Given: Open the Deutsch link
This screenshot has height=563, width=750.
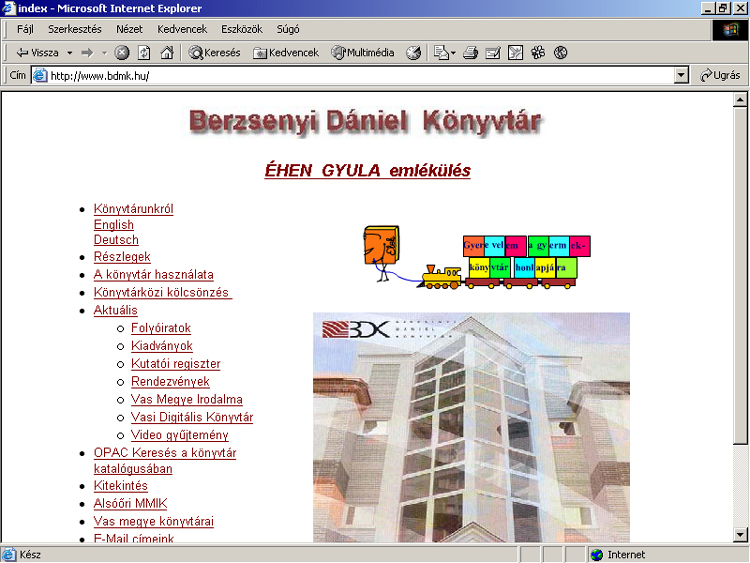Looking at the screenshot, I should point(116,240).
